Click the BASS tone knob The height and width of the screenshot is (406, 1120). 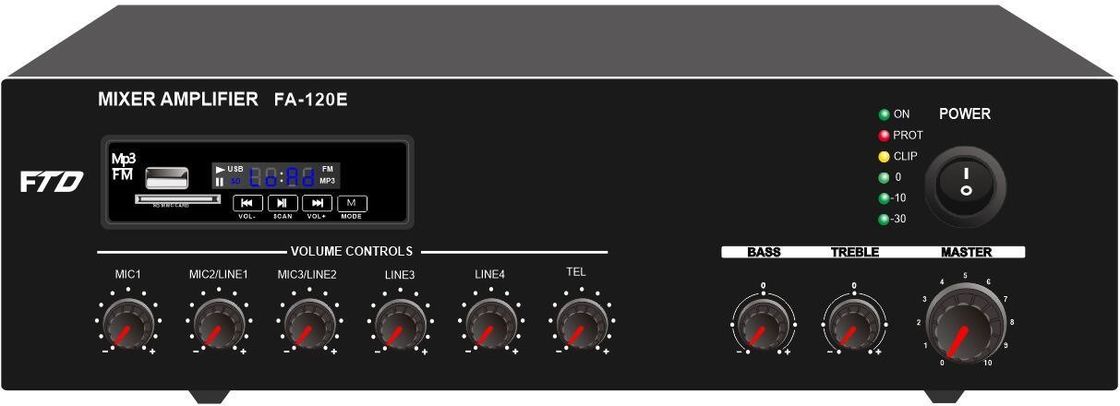coord(764,324)
